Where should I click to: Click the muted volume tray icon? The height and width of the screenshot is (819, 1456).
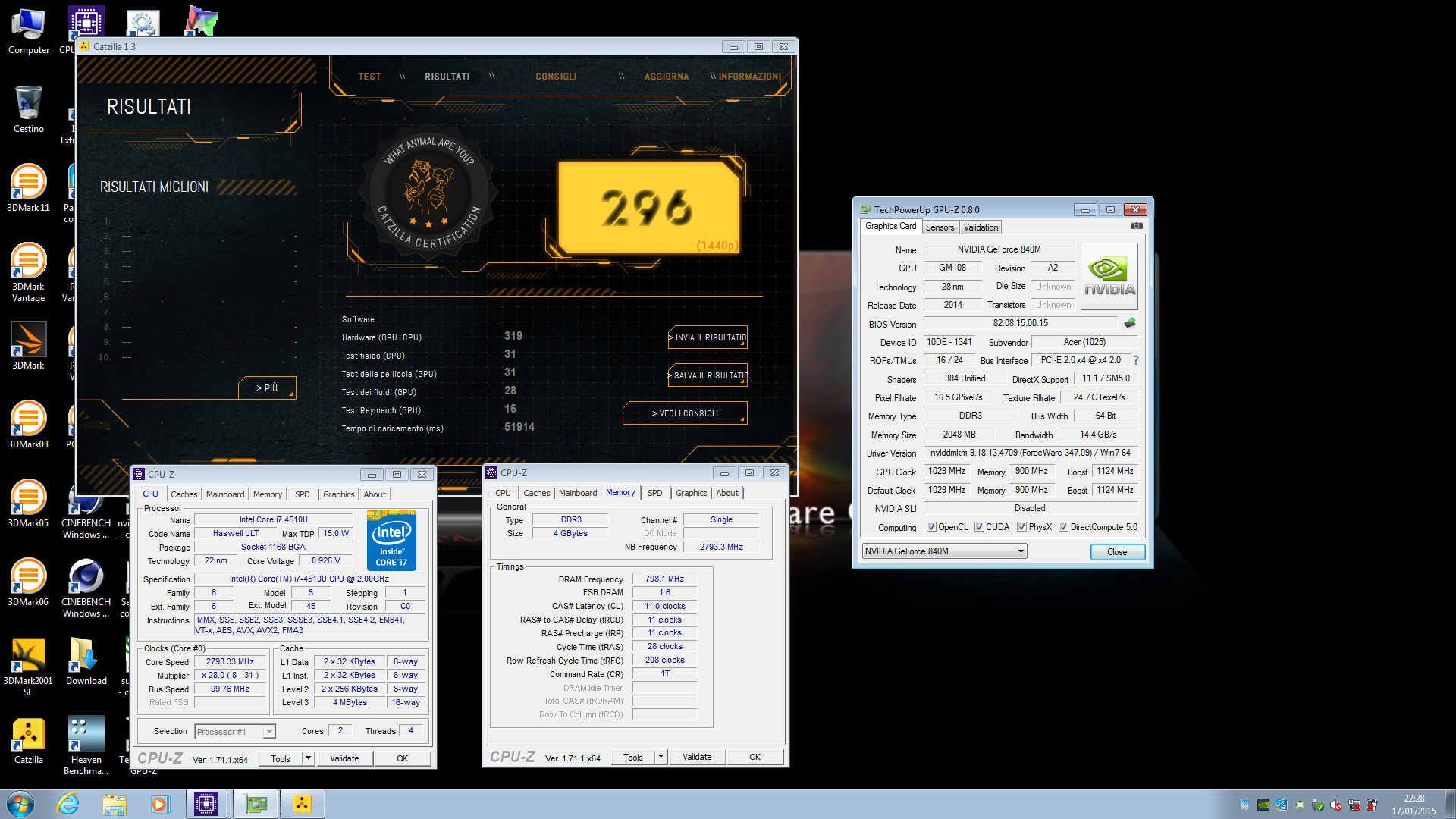pos(1336,805)
